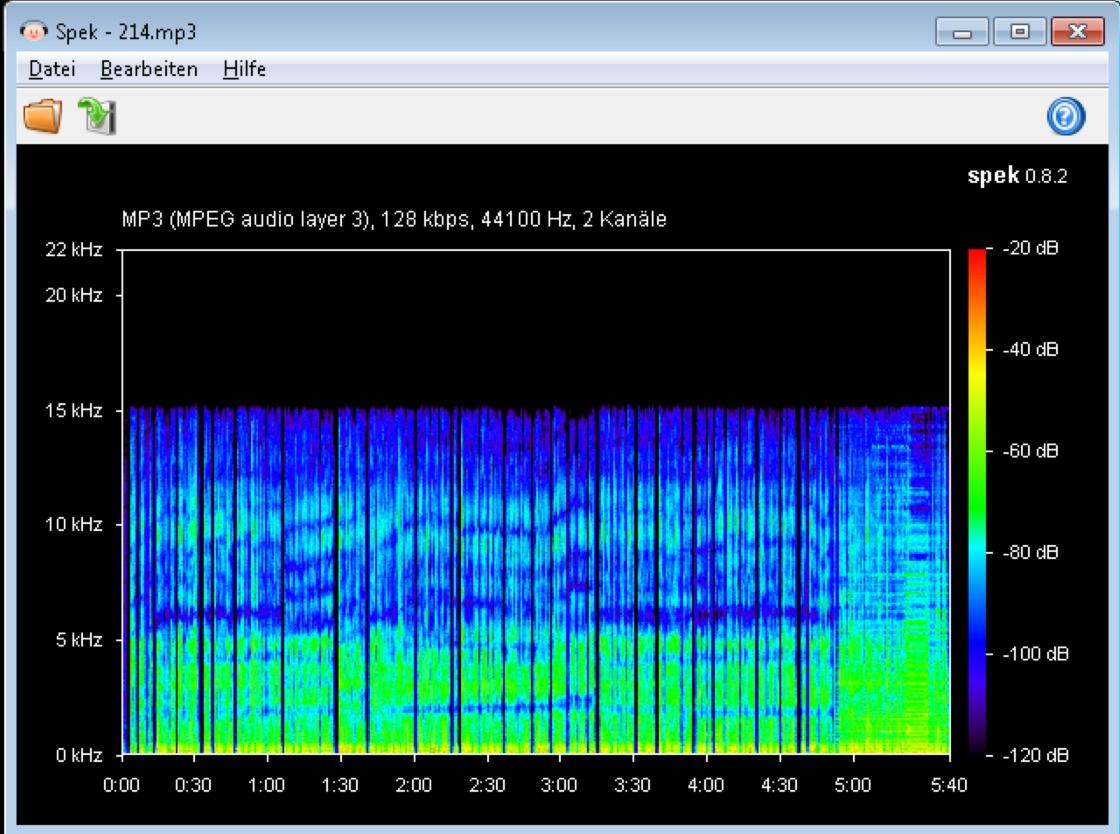
Task: Open a file with the folder icon
Action: click(42, 117)
